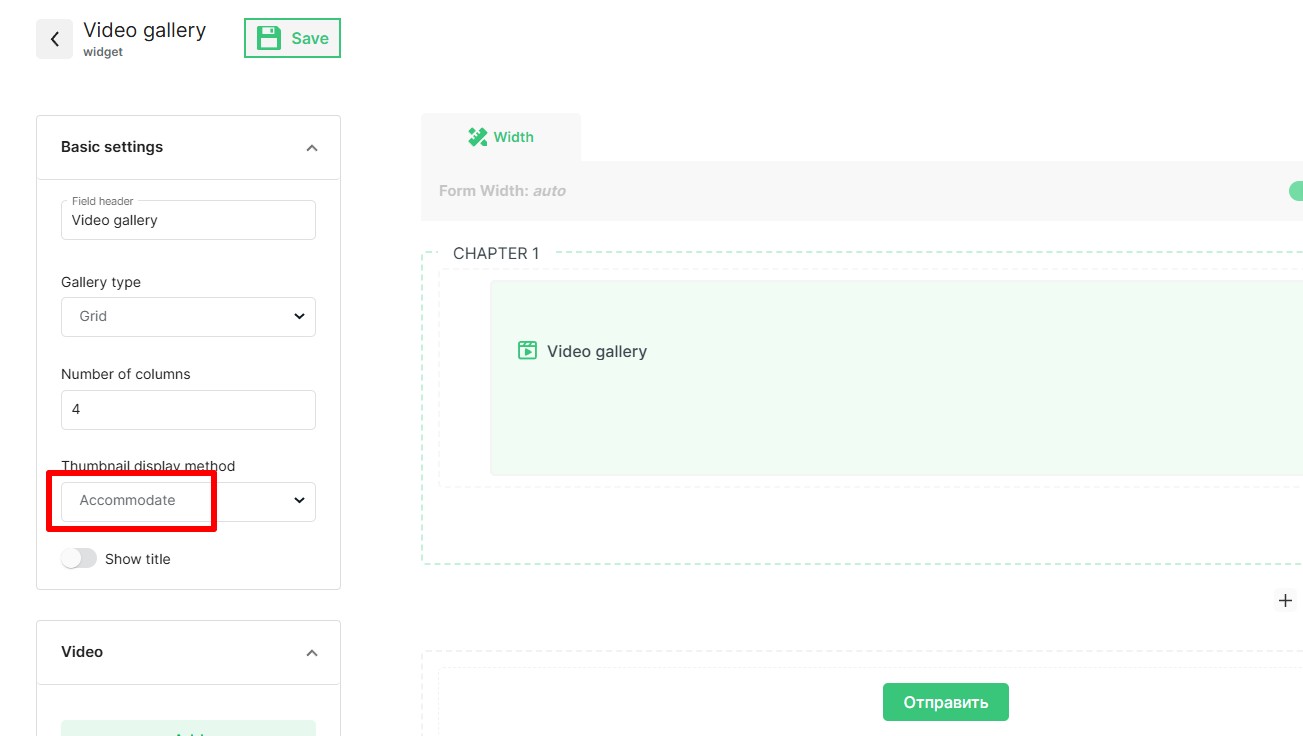Viewport: 1303px width, 736px height.
Task: Click the Add button in Video section
Action: coord(188,730)
